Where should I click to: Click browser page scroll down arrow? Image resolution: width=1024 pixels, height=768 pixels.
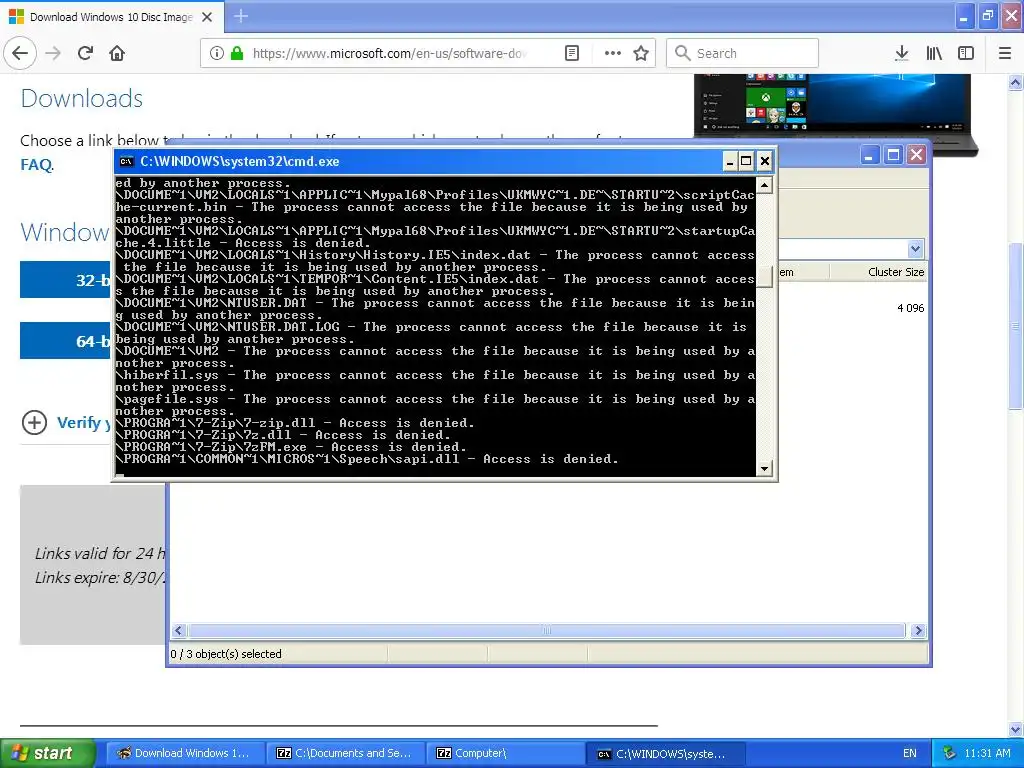(x=1016, y=729)
